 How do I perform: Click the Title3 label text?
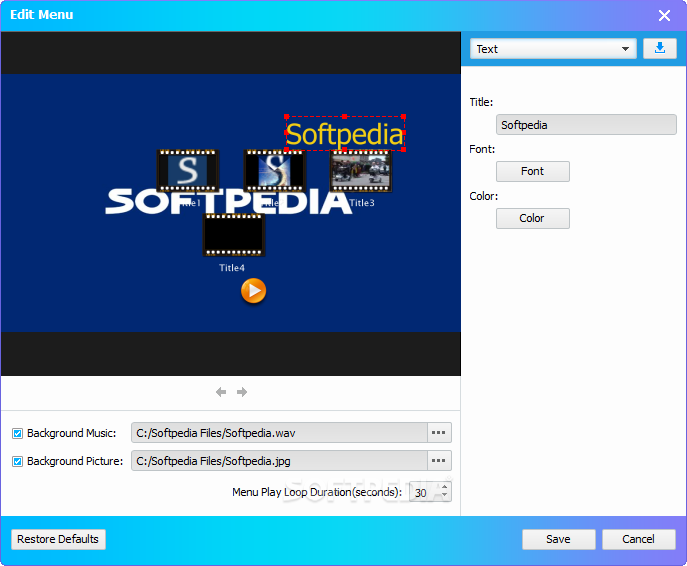point(362,203)
